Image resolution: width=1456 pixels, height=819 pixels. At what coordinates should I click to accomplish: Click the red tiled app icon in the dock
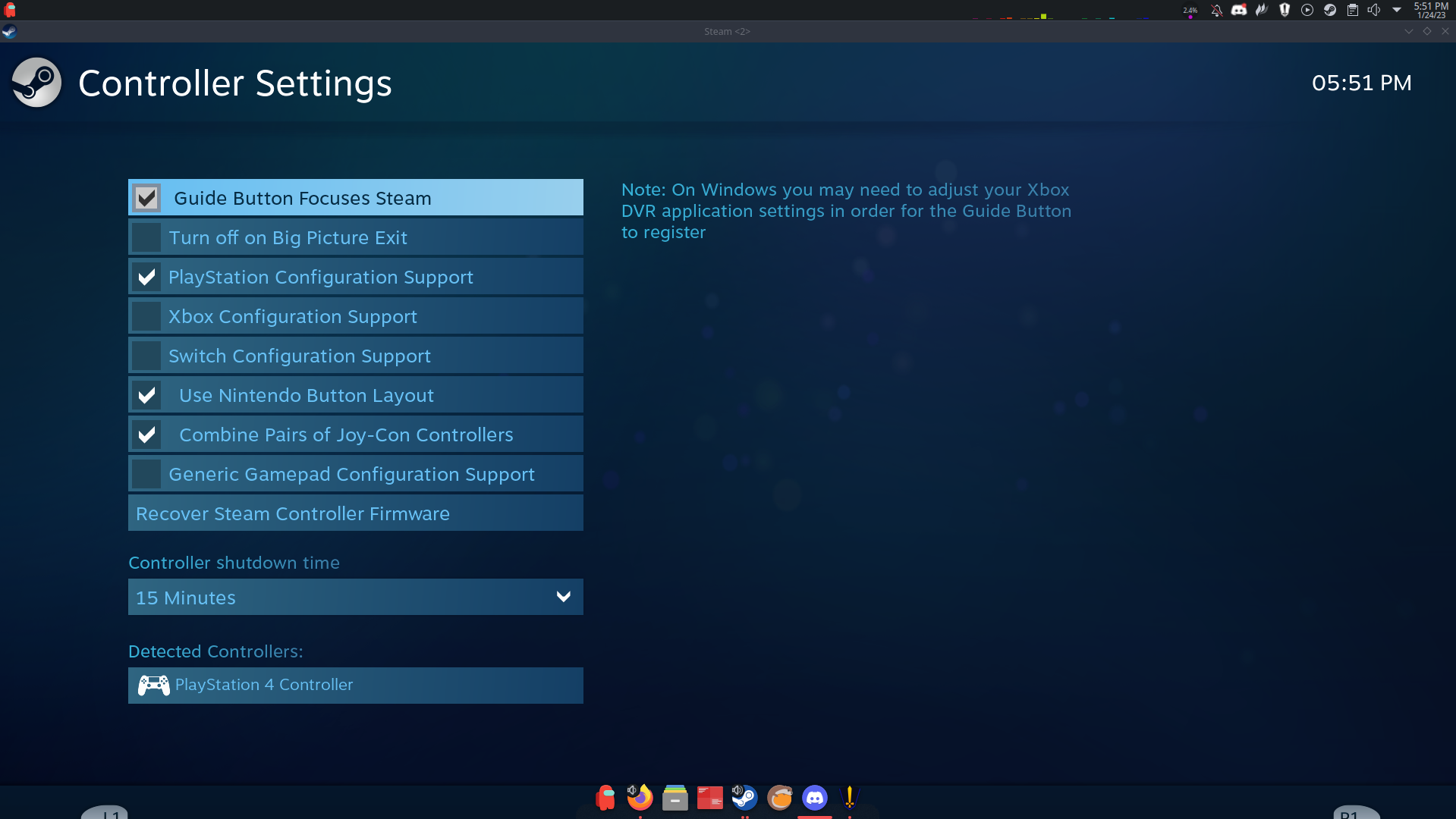(710, 798)
